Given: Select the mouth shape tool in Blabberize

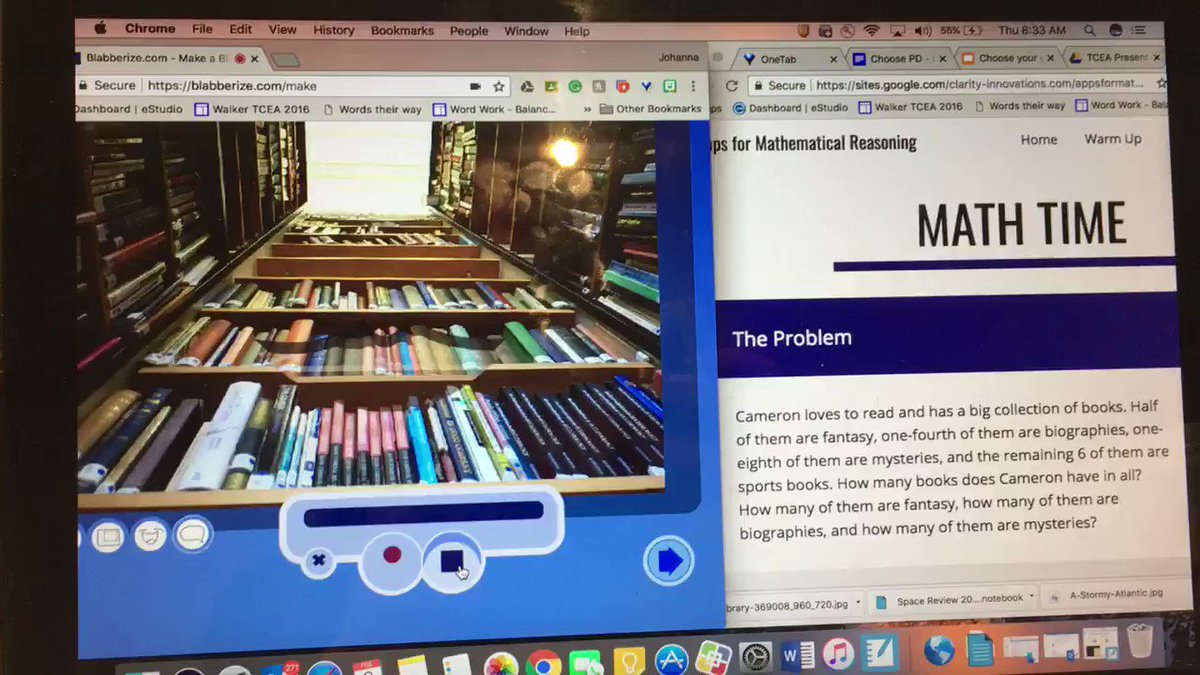Looking at the screenshot, I should [150, 536].
